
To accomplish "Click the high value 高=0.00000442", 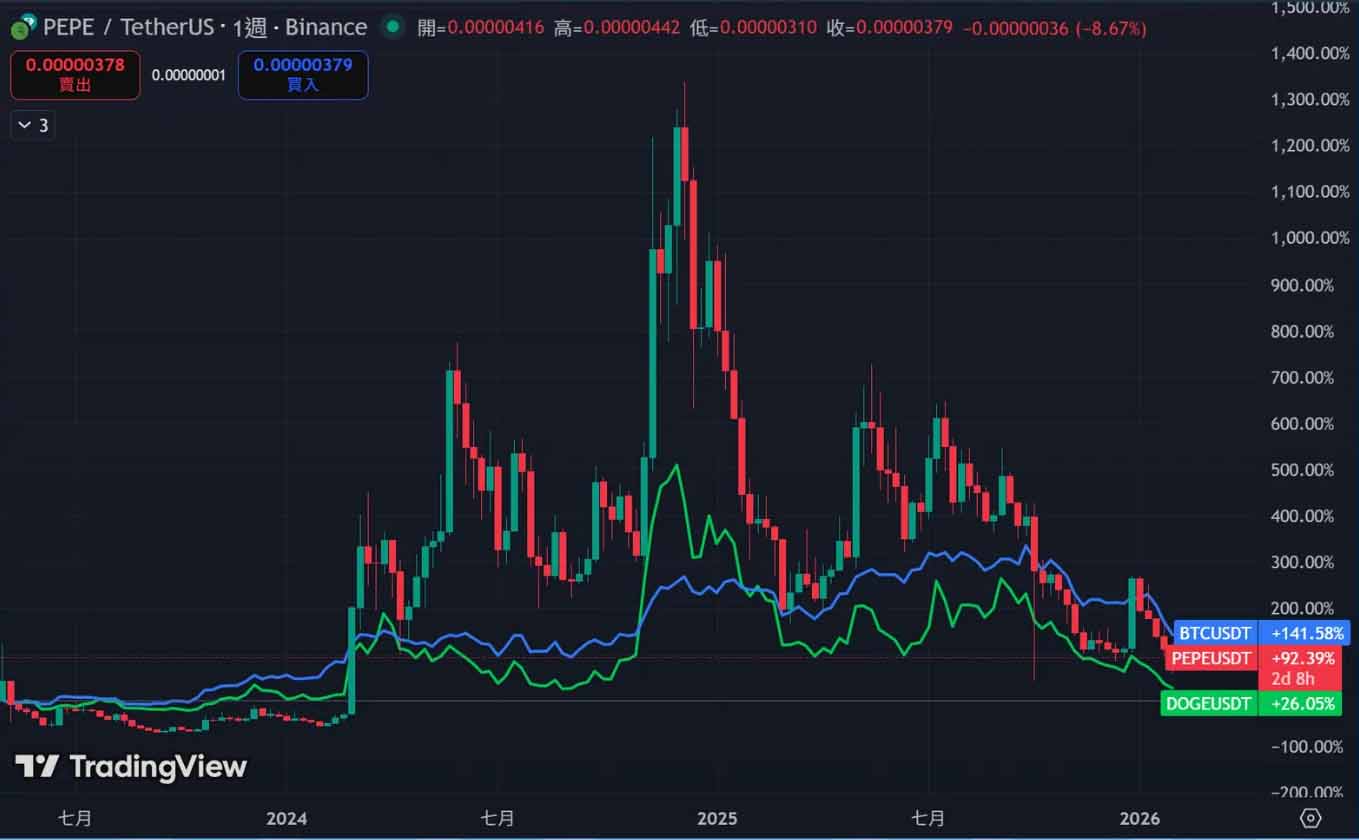I will pos(617,28).
